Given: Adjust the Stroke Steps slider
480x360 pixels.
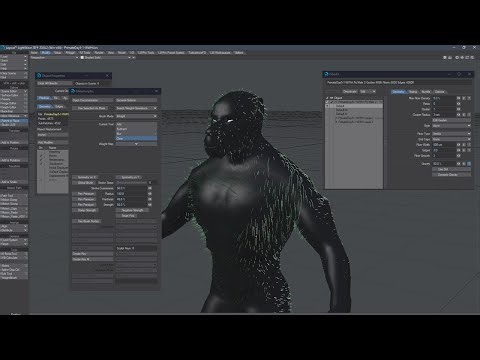Looking at the screenshot, I should click(131, 183).
